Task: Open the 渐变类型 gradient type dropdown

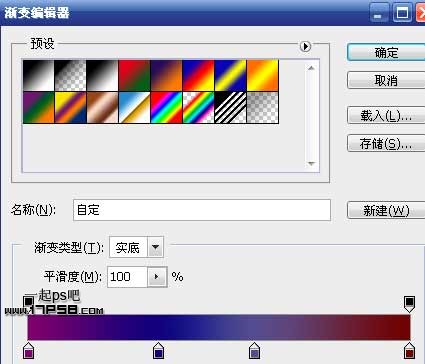Action: coord(155,247)
